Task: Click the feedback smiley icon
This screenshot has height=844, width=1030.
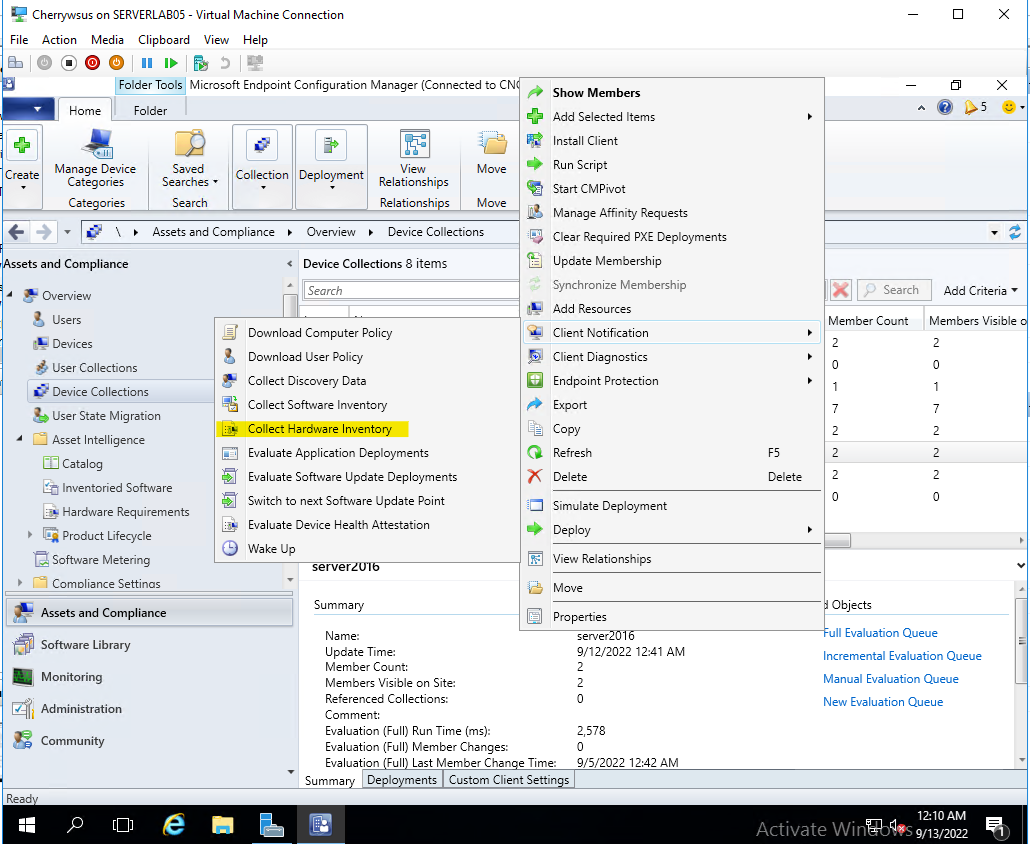Action: [x=1009, y=107]
